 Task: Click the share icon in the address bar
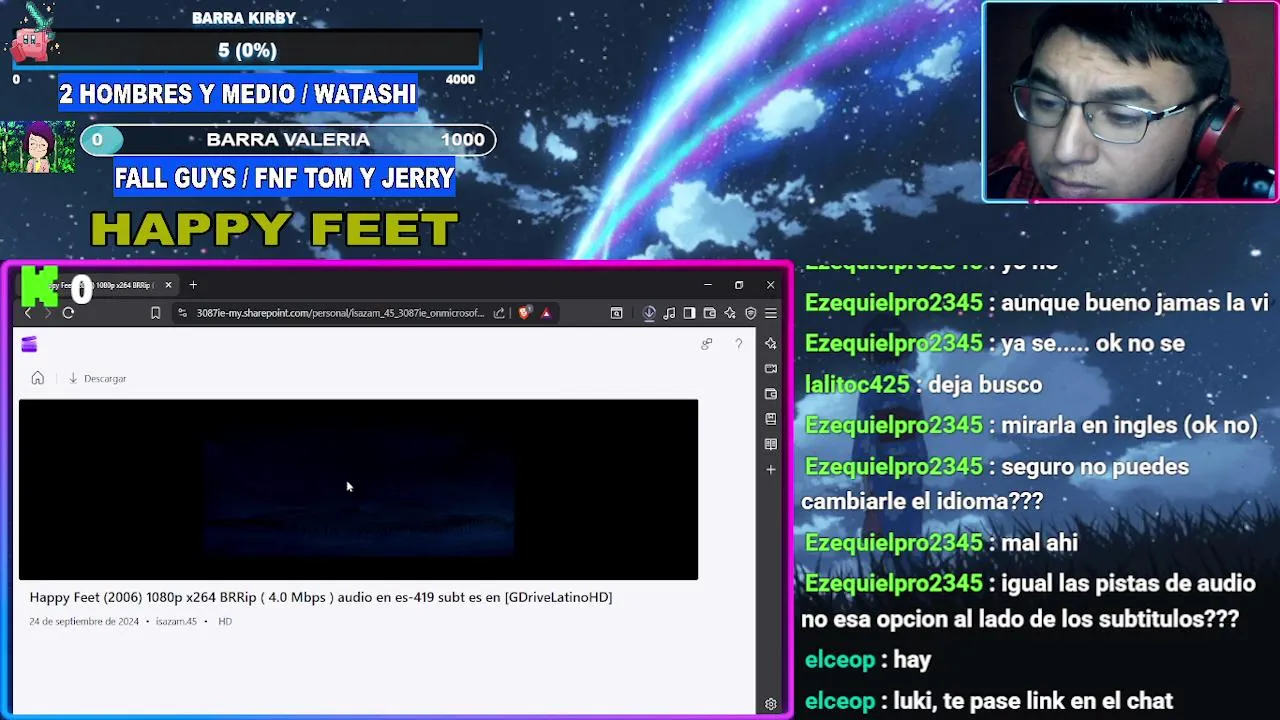click(x=499, y=313)
